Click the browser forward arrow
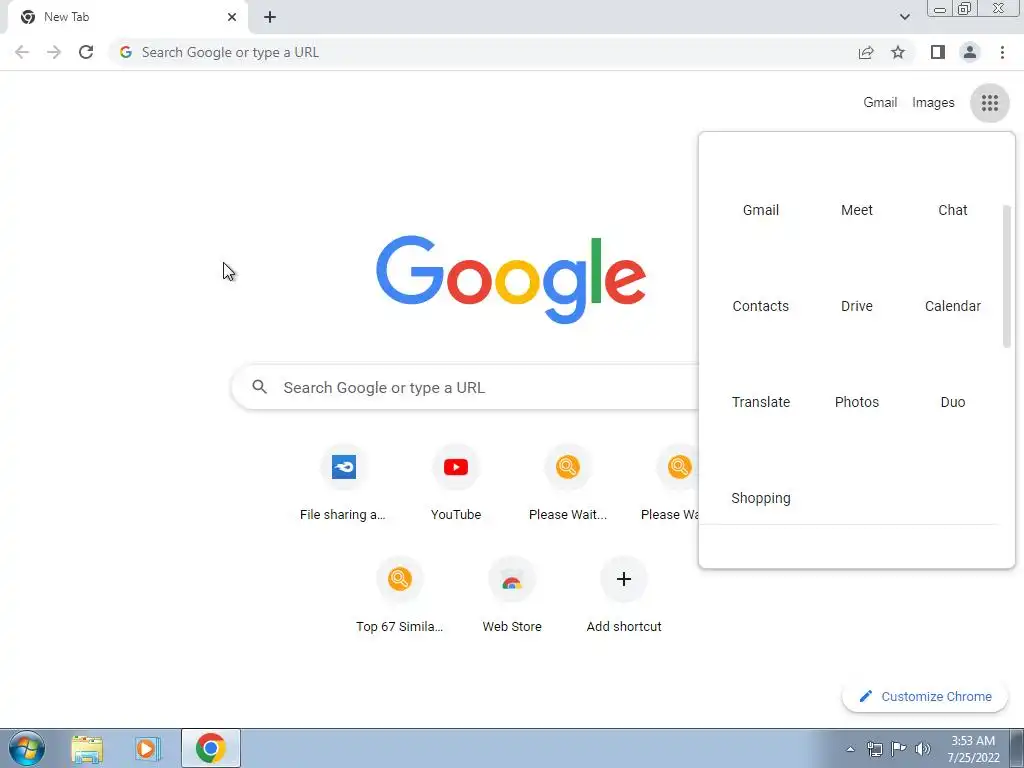Viewport: 1024px width, 768px height. click(54, 52)
